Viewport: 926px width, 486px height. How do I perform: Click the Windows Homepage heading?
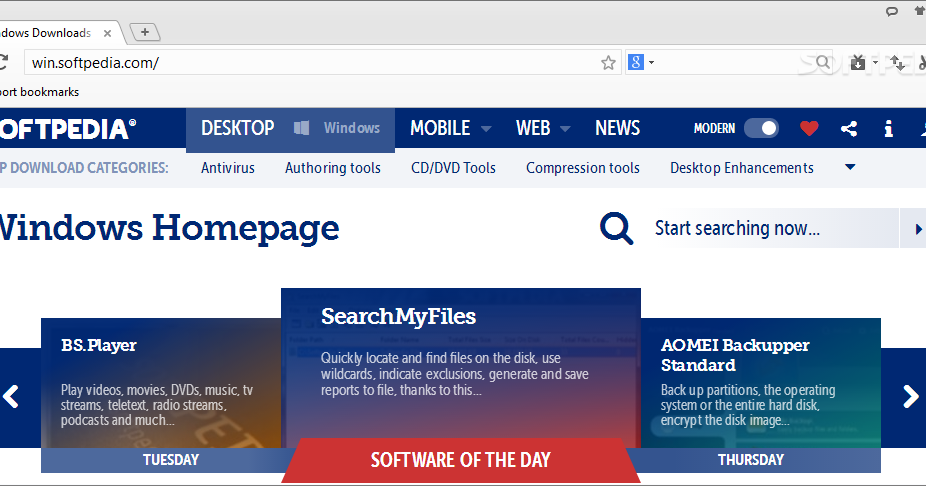168,228
